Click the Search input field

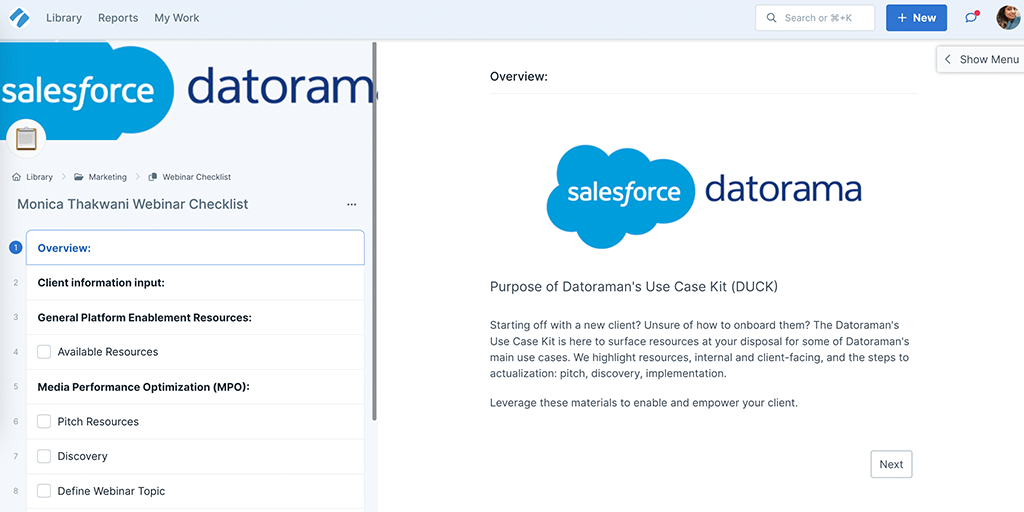(x=815, y=18)
